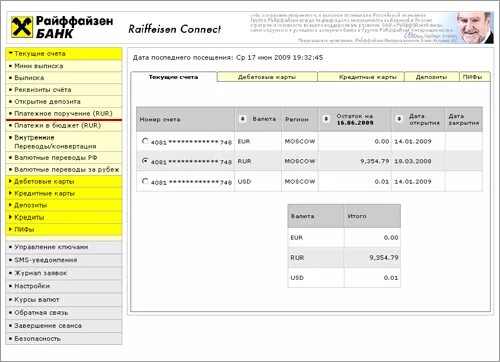Click the 9,354.79 balance in accounts table
This screenshot has height=362, width=500.
375,161
